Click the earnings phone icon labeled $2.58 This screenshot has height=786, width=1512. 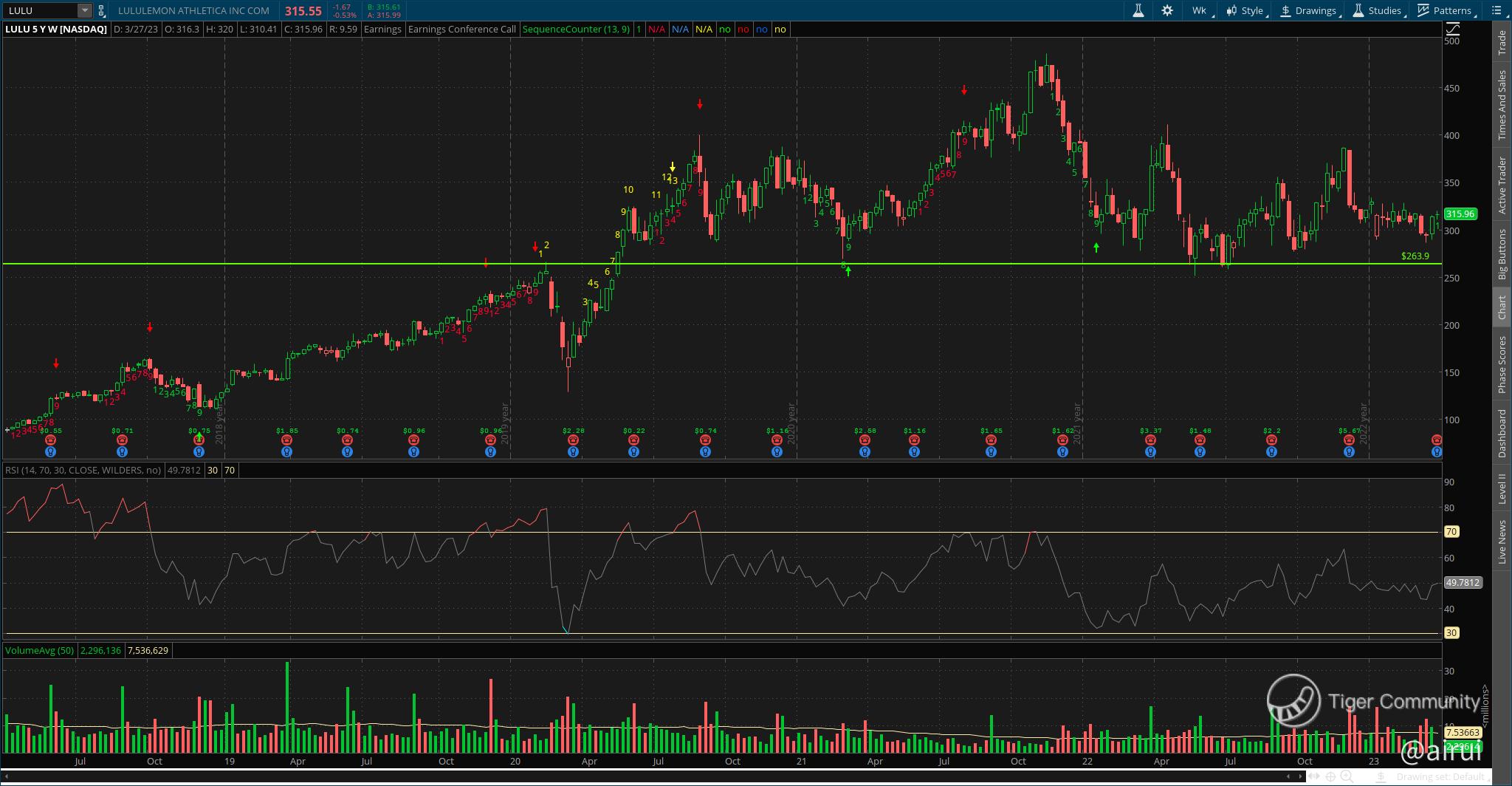[865, 440]
